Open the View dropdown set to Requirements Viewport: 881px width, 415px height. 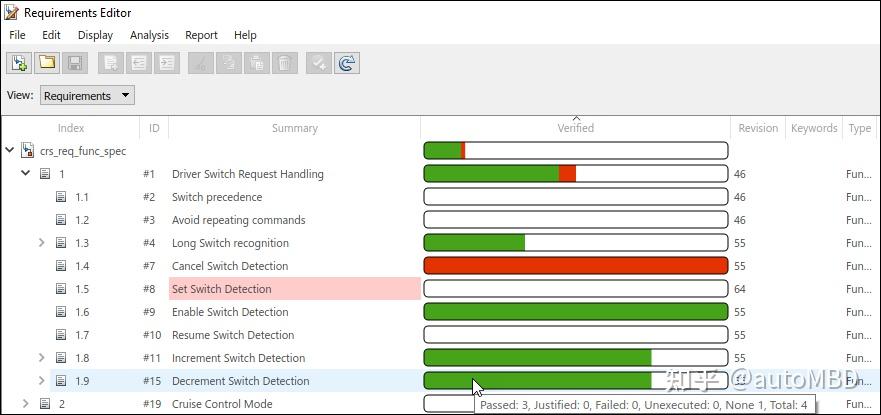click(x=87, y=96)
